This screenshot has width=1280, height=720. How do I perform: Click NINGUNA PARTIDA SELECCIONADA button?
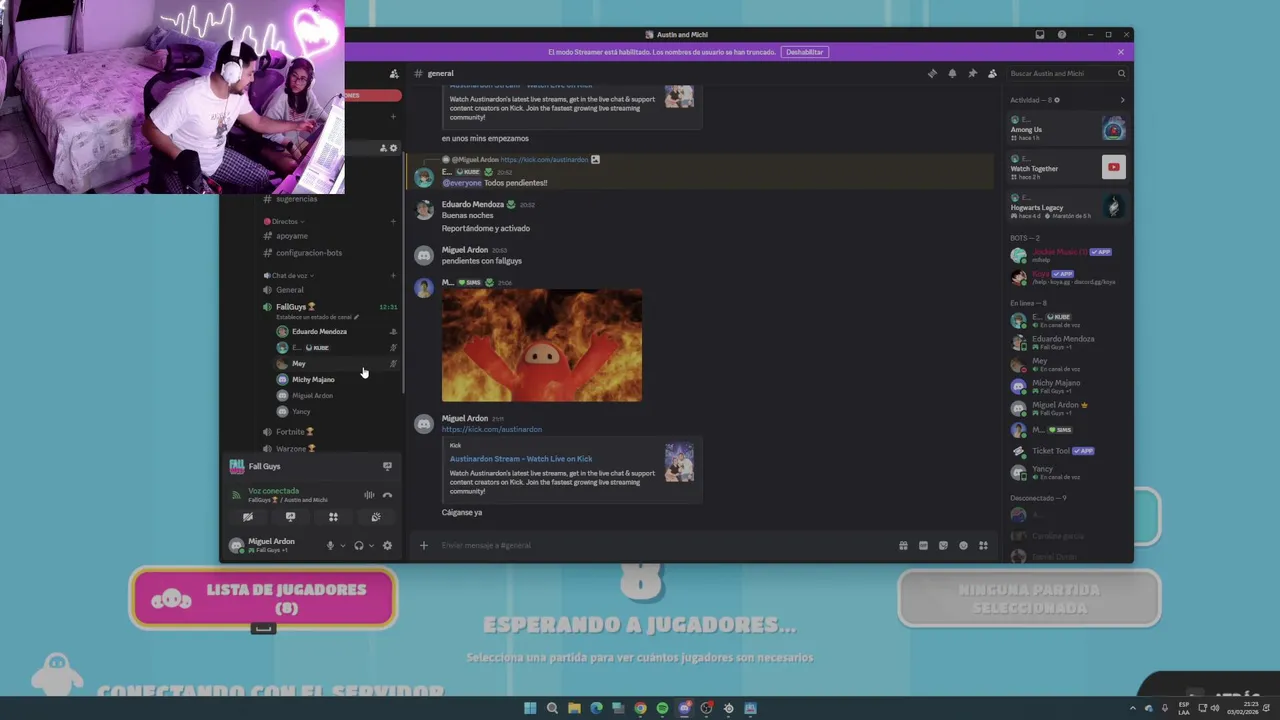[1029, 598]
